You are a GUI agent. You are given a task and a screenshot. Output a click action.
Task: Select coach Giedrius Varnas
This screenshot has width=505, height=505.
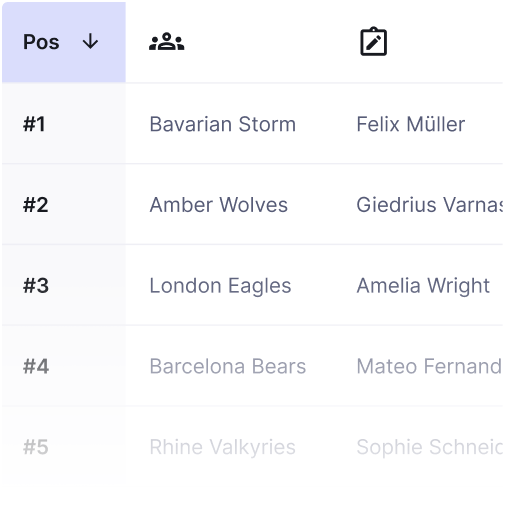(x=429, y=205)
